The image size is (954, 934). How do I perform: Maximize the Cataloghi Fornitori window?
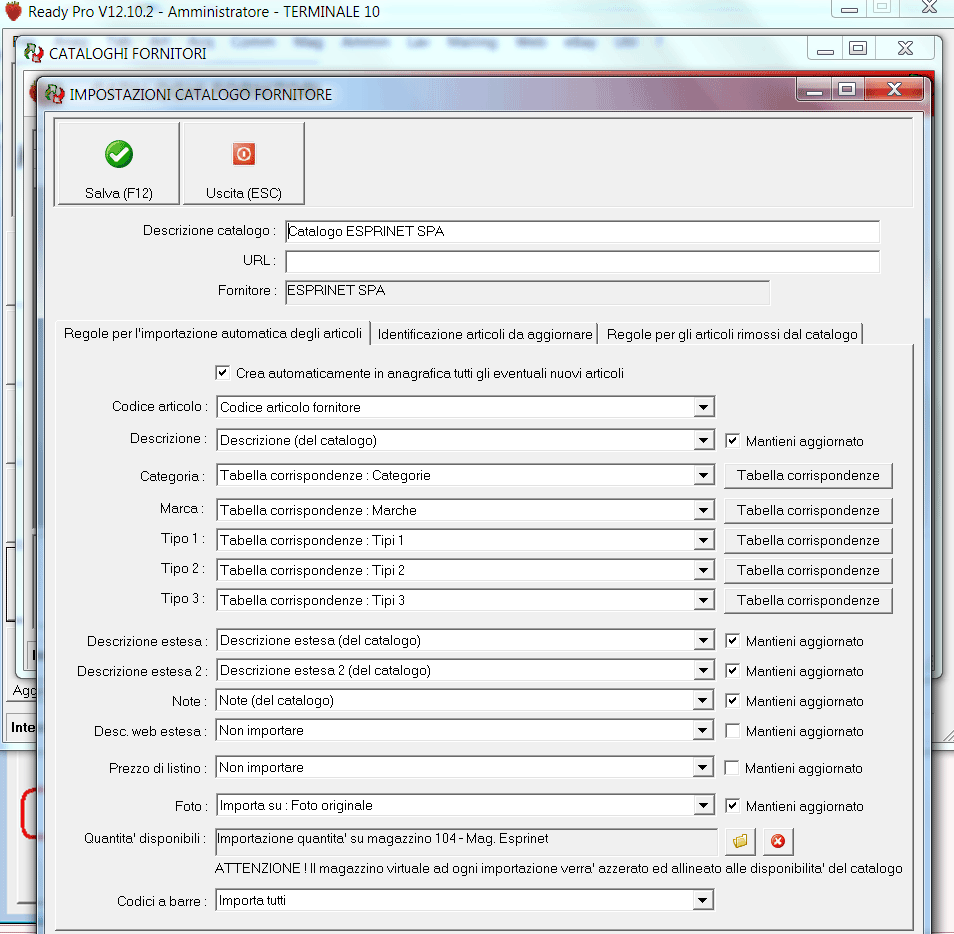(858, 48)
